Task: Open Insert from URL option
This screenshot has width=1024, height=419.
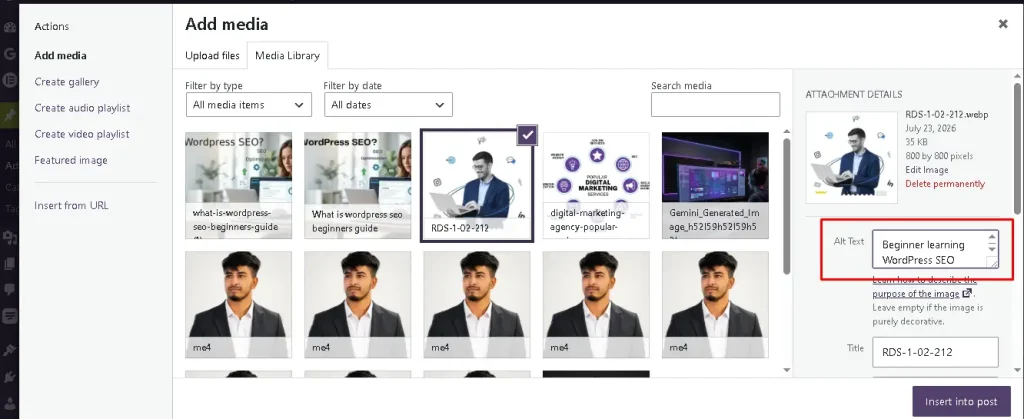Action: pyautogui.click(x=71, y=206)
